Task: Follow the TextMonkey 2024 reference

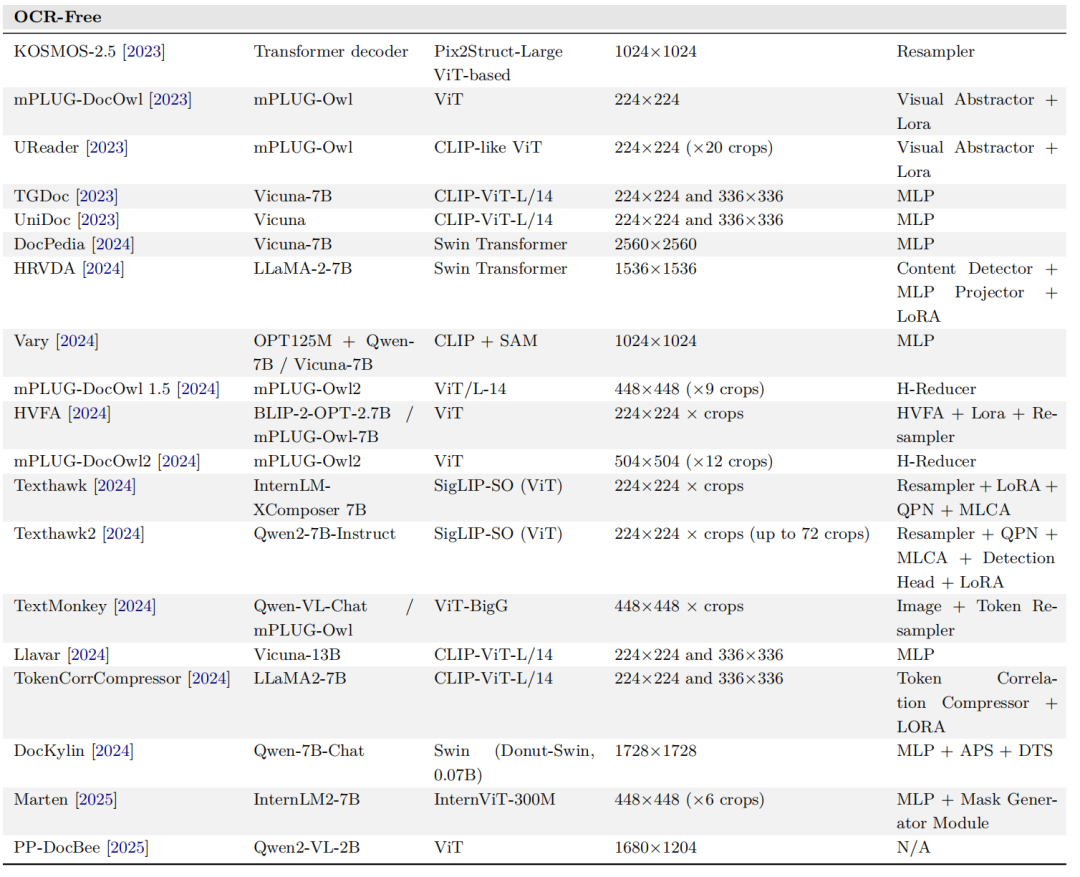Action: [135, 606]
